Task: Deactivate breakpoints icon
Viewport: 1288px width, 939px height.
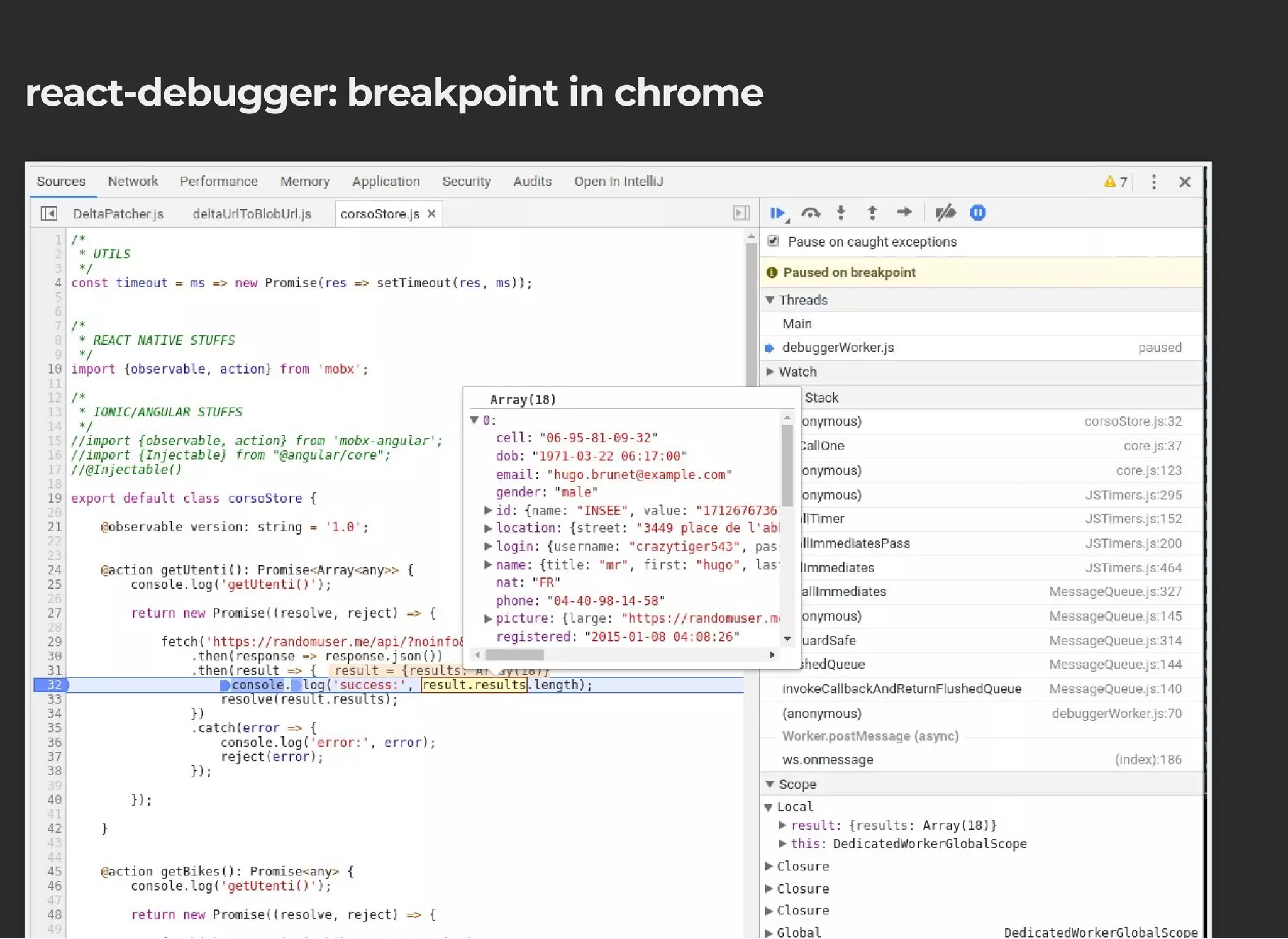Action: [x=945, y=213]
